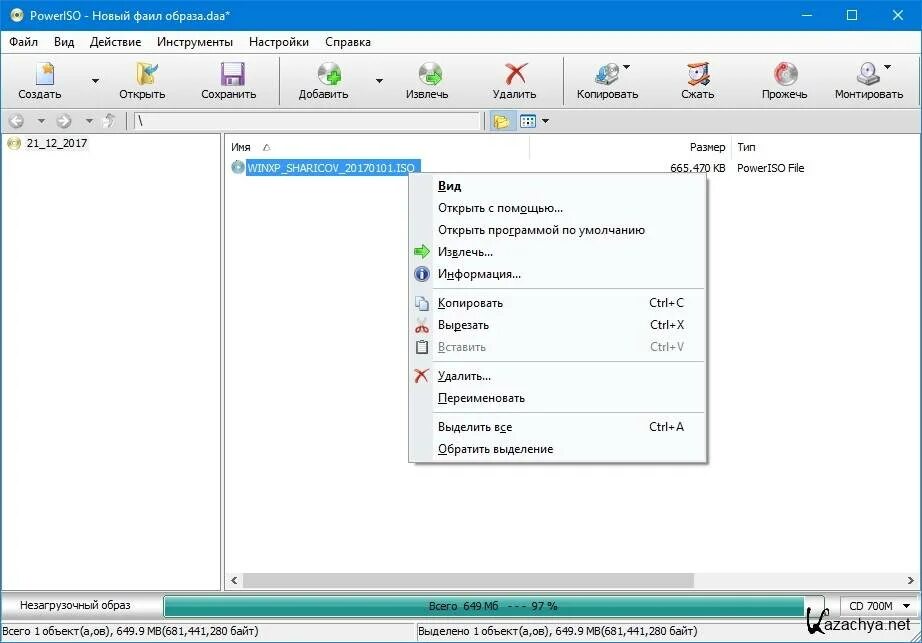The width and height of the screenshot is (922, 643).
Task: Click the Forward navigation arrow icon
Action: (x=64, y=121)
